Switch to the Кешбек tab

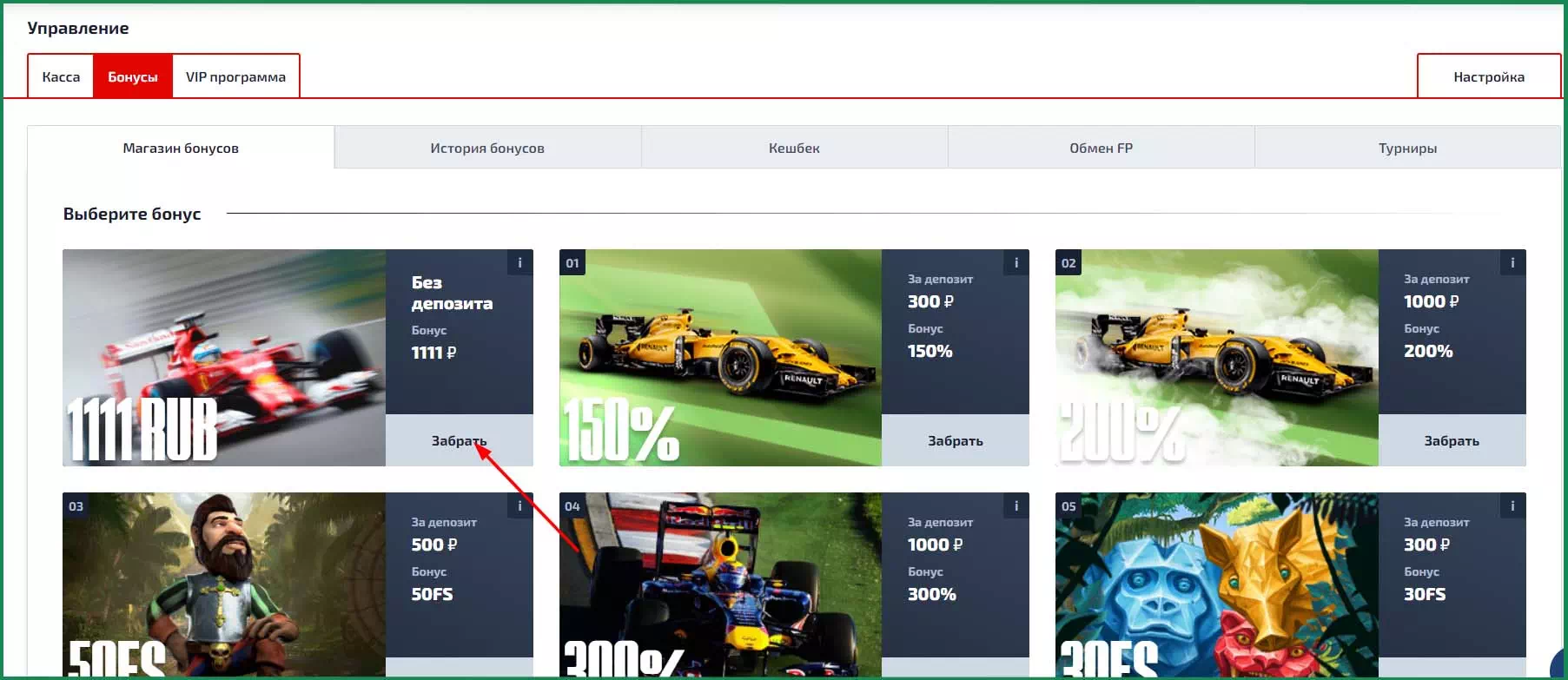[x=794, y=148]
